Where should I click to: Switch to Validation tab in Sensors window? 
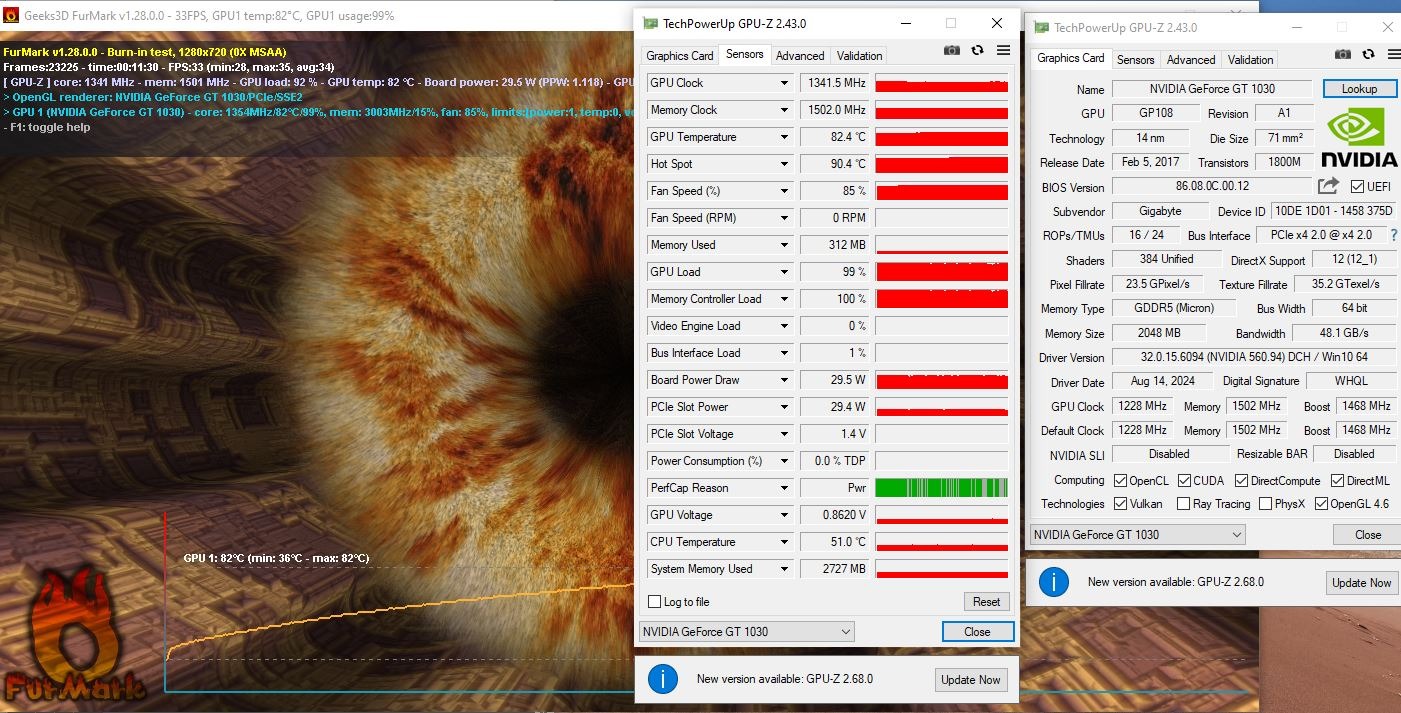point(860,56)
